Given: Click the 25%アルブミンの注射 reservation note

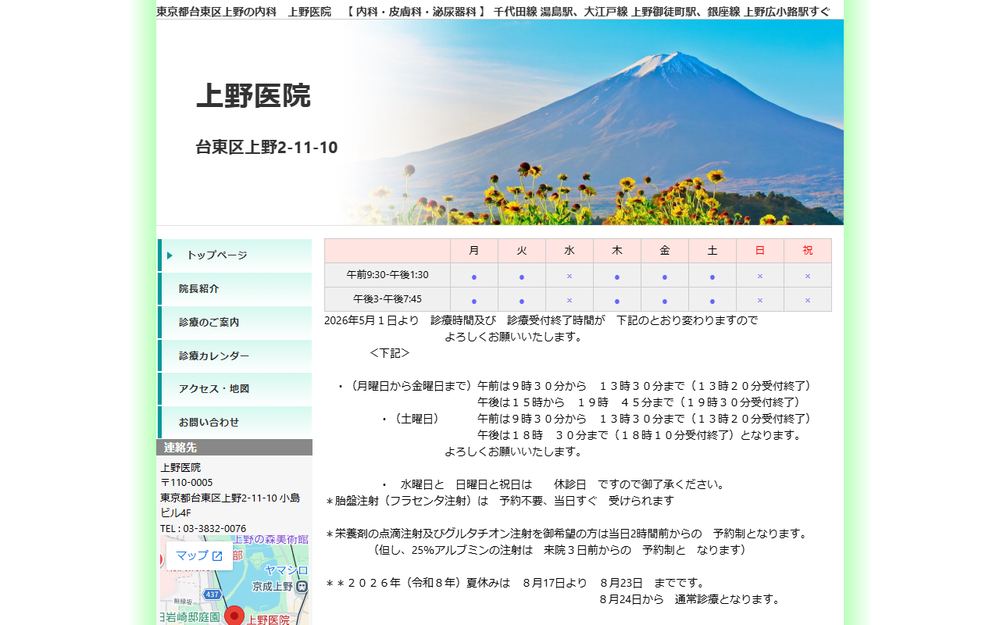Looking at the screenshot, I should (560, 550).
